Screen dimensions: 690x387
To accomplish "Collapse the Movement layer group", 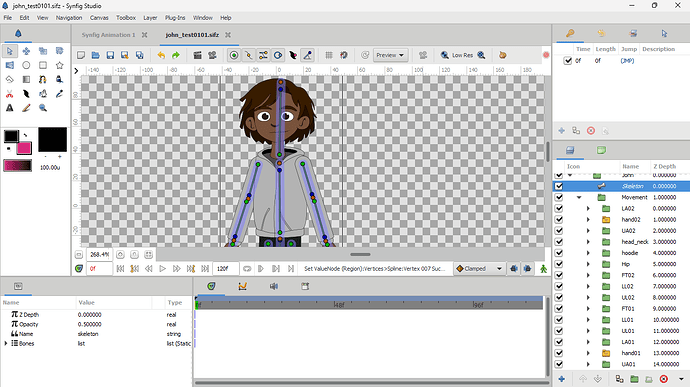I will click(x=579, y=197).
